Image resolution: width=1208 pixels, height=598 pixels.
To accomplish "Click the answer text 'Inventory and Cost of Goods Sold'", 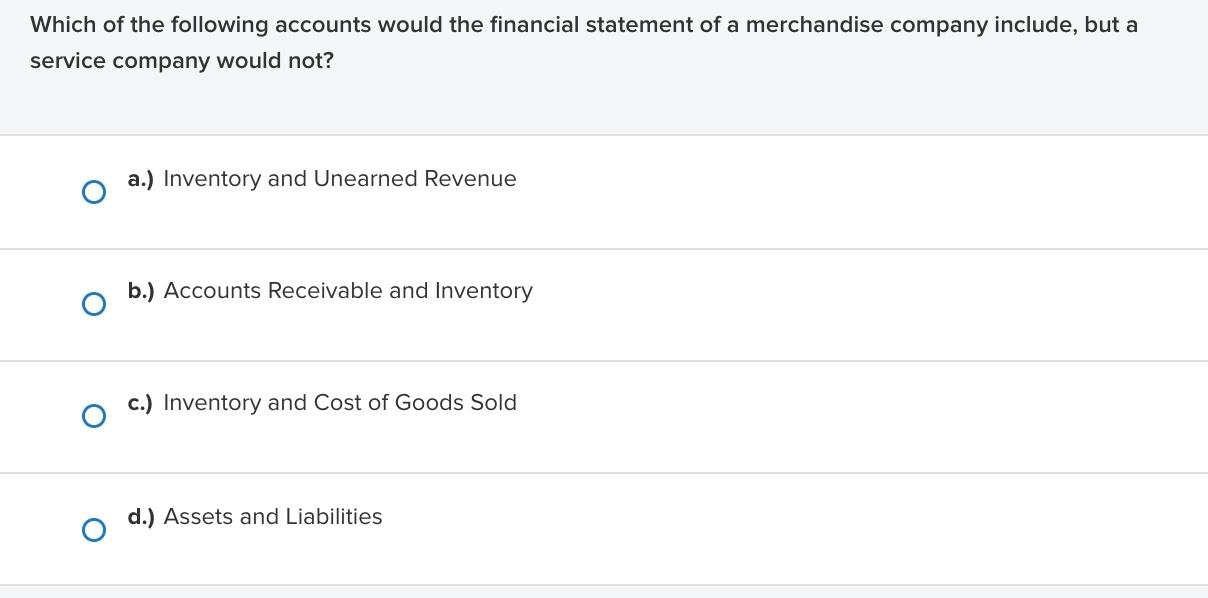I will (341, 402).
